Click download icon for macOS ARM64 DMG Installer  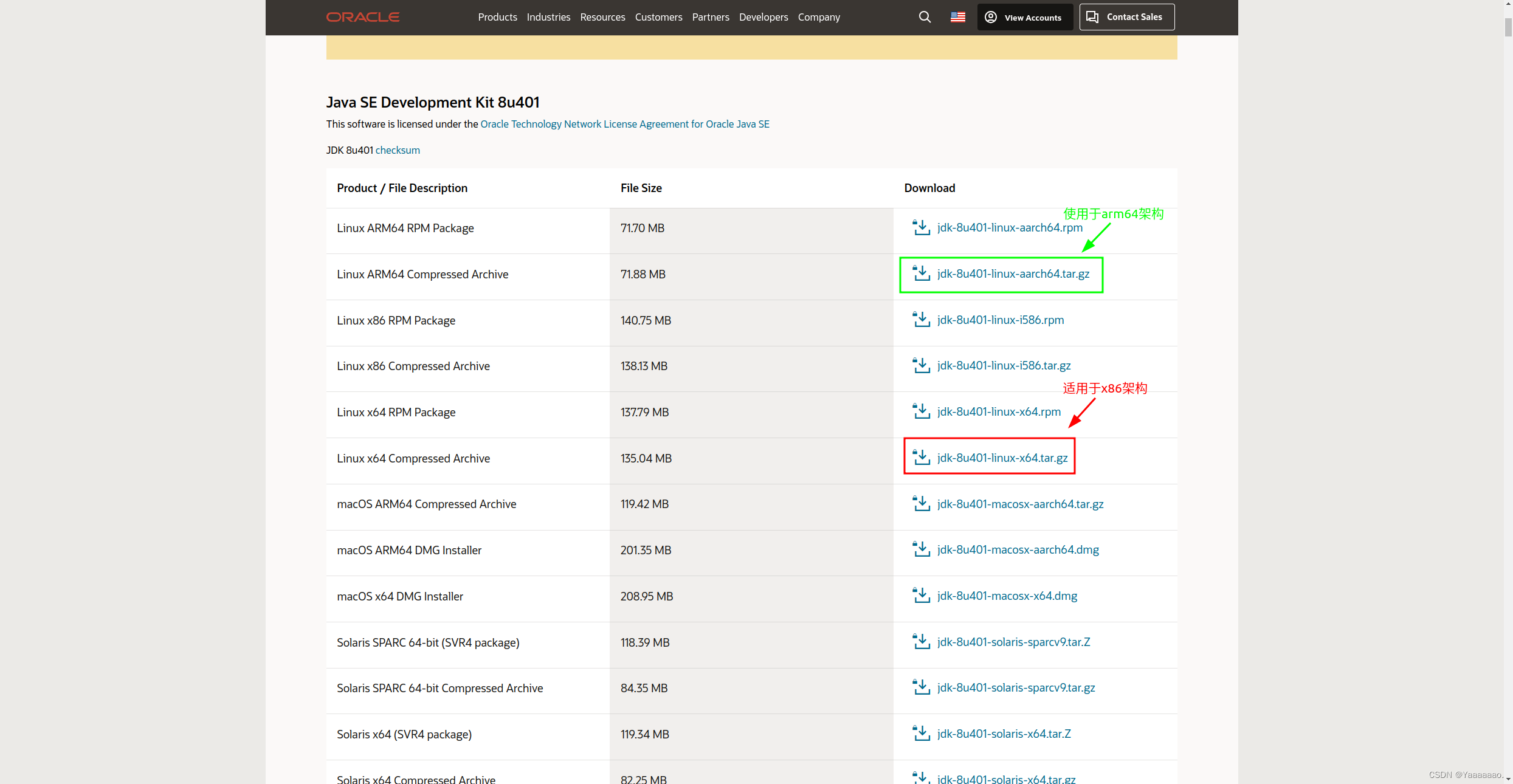[922, 549]
